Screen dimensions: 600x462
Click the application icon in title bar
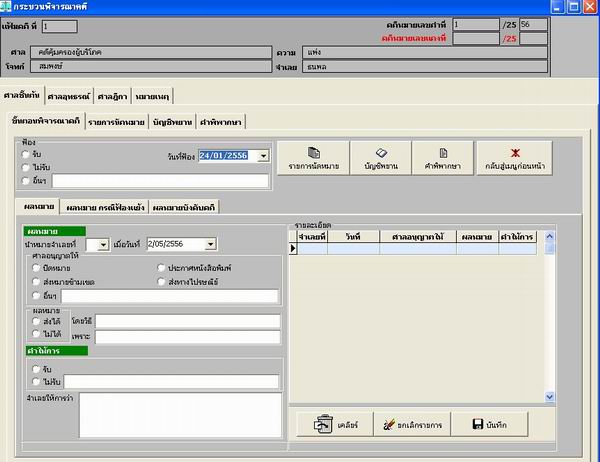point(5,7)
